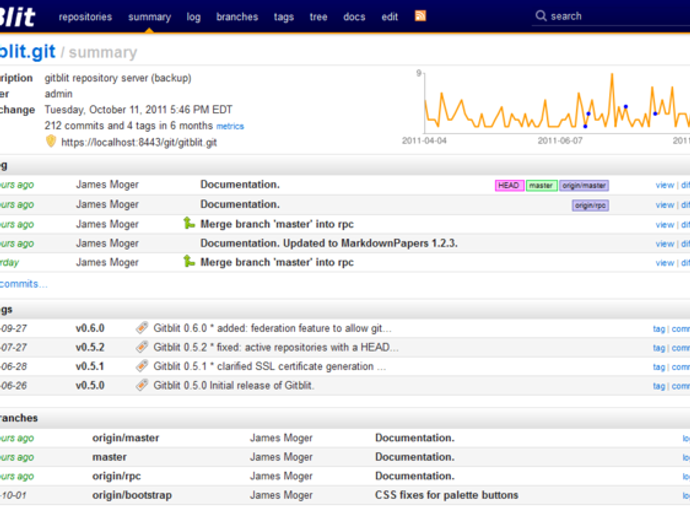View the MarkdownPapers 1.2.3 commit
690x518 pixels.
tap(664, 244)
